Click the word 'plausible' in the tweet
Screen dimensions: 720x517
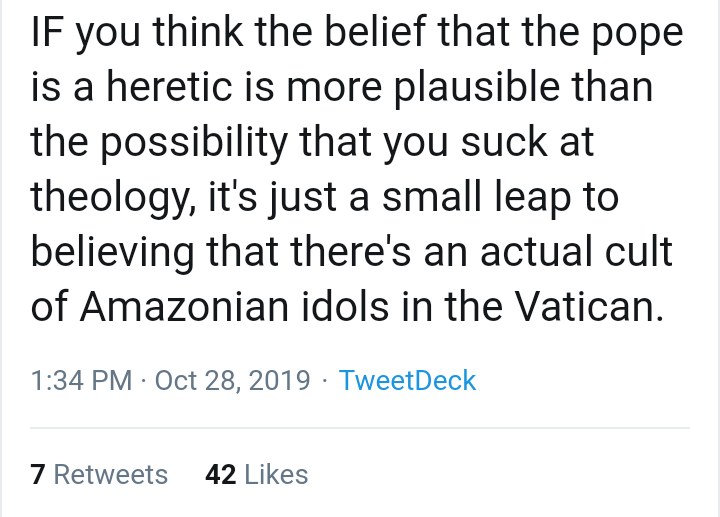(477, 87)
